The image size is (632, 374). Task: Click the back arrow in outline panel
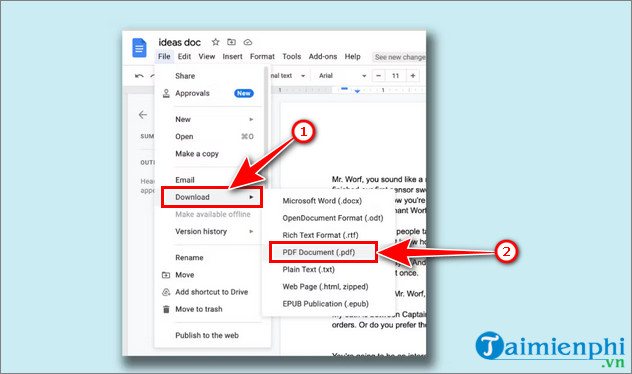(x=143, y=115)
